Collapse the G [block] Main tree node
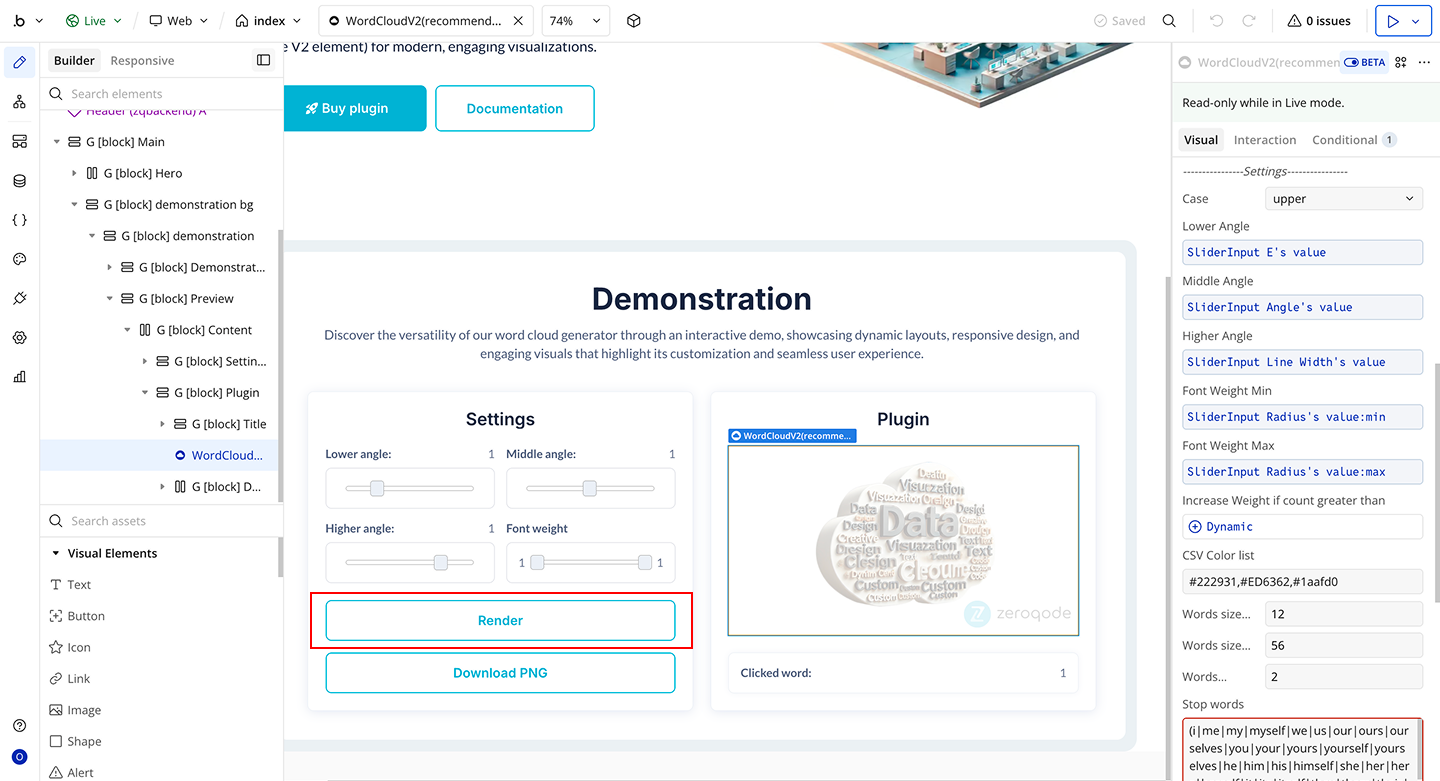This screenshot has width=1440, height=781. pyautogui.click(x=57, y=142)
